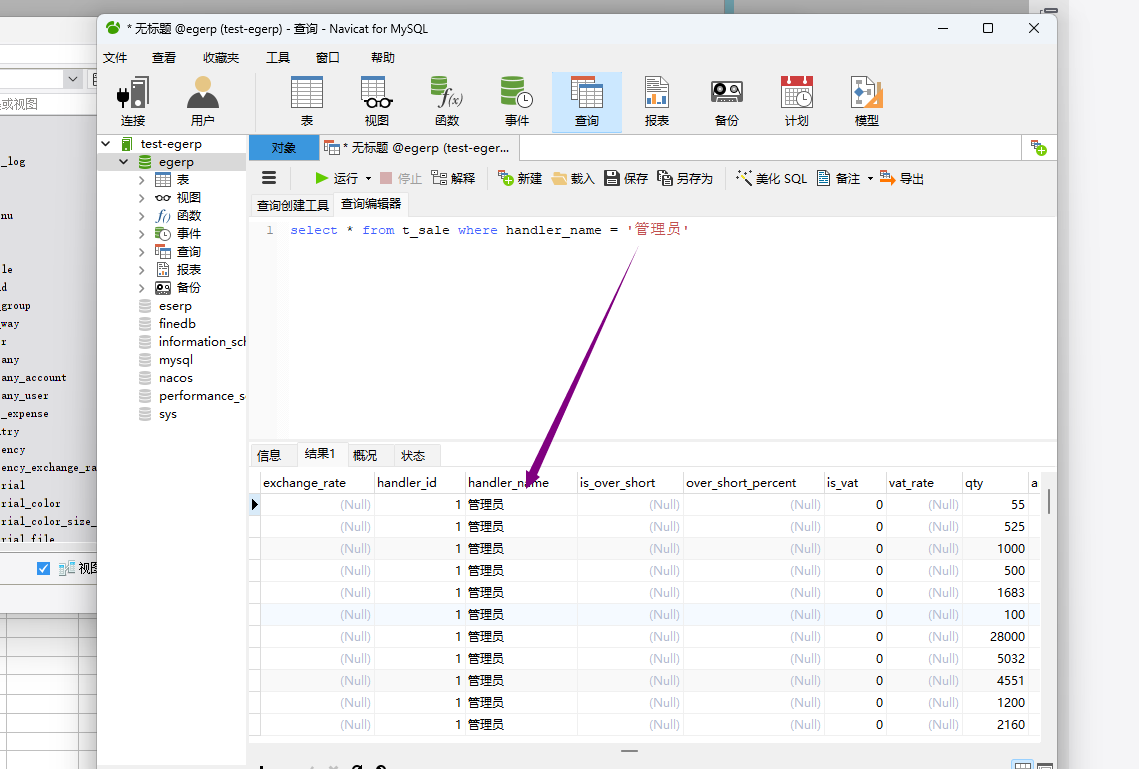Click the handler_name column header
This screenshot has width=1139, height=769.
point(508,483)
